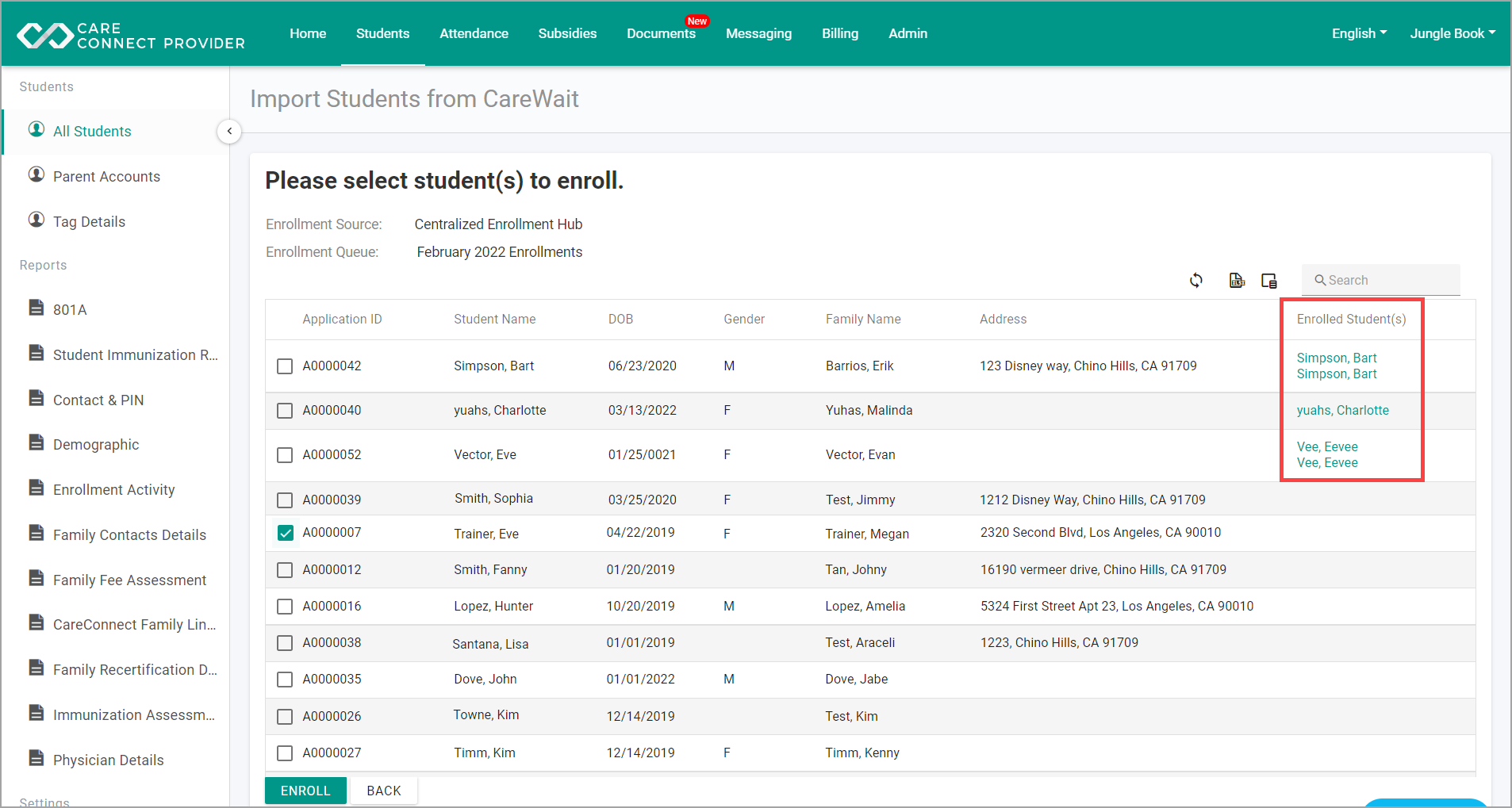
Task: Click the Demographic report document icon
Action: point(36,442)
